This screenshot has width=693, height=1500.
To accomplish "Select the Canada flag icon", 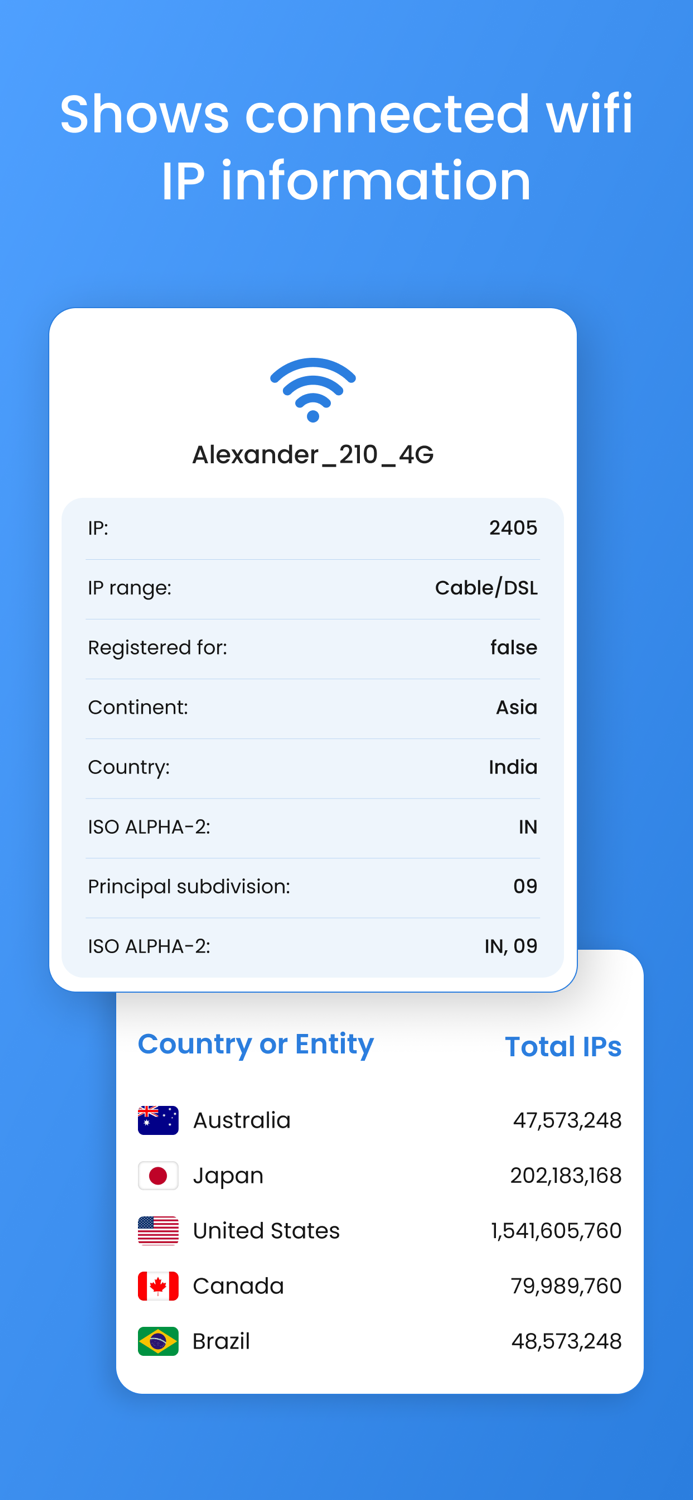I will [158, 1285].
